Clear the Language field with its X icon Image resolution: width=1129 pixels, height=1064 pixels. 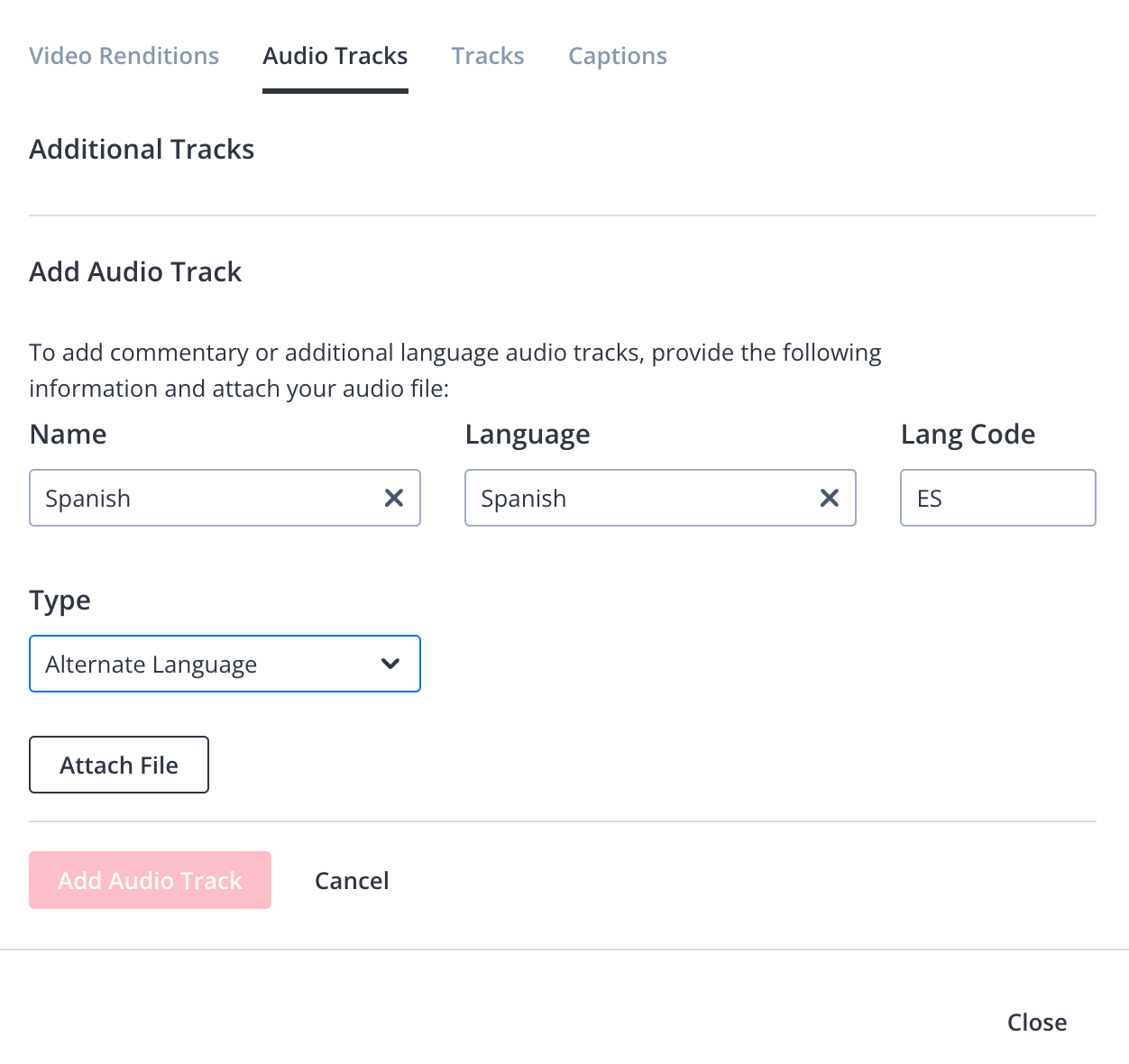[x=830, y=498]
